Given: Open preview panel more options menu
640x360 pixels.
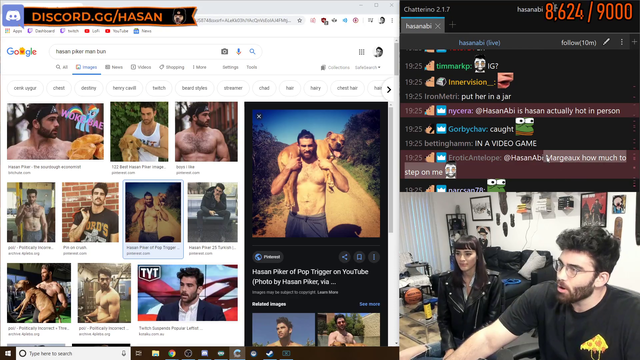Looking at the screenshot, I should coord(374,257).
